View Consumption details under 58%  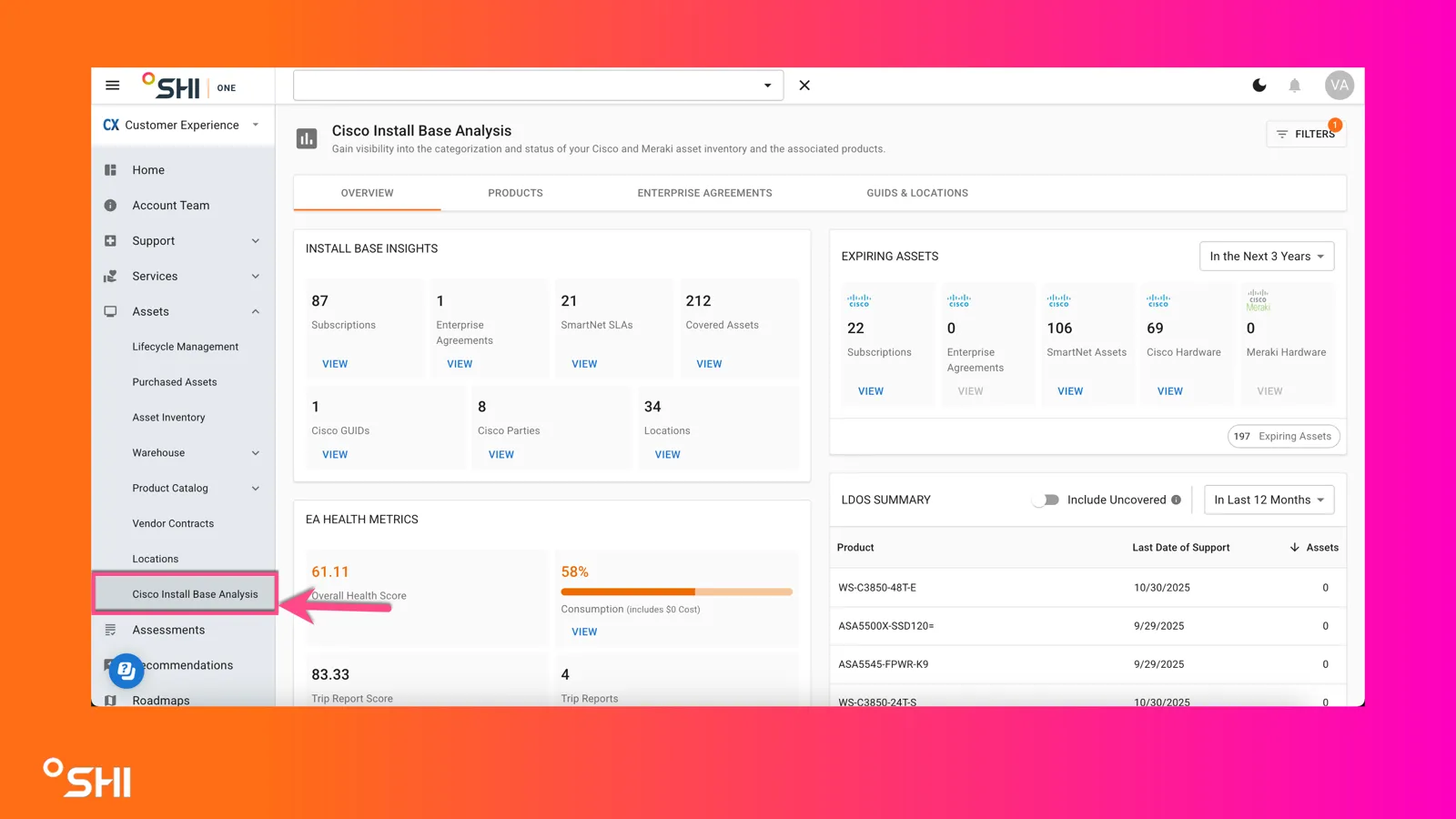(x=584, y=632)
